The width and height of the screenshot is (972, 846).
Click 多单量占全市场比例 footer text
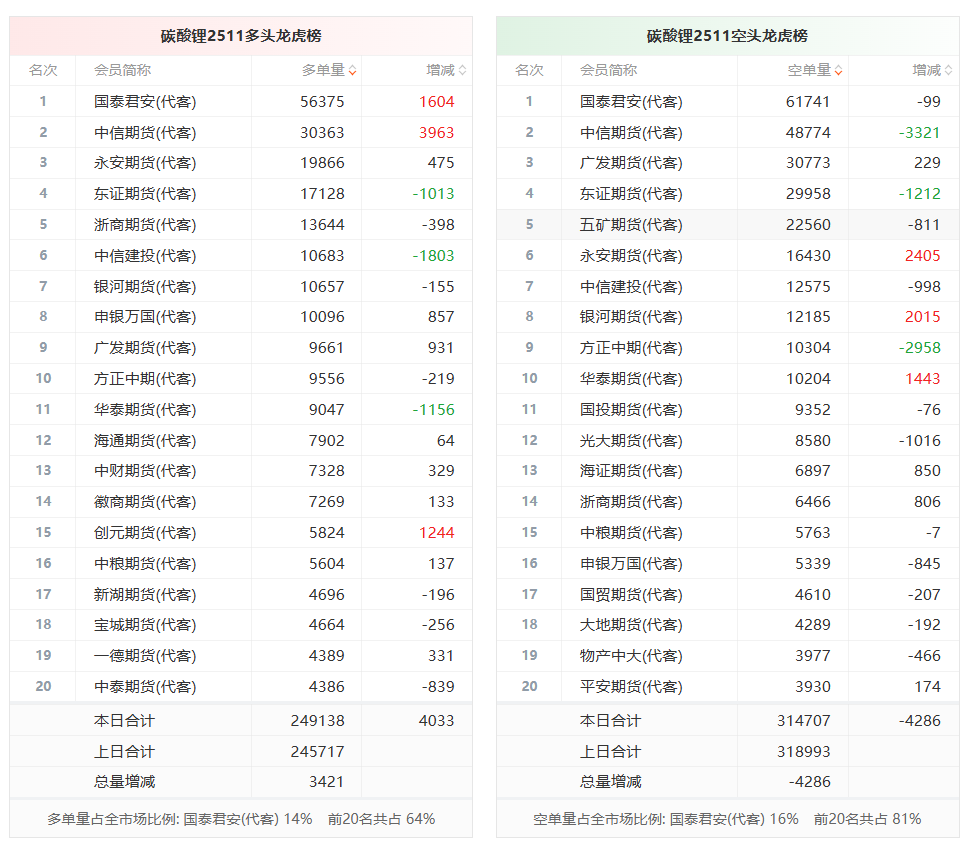click(241, 820)
